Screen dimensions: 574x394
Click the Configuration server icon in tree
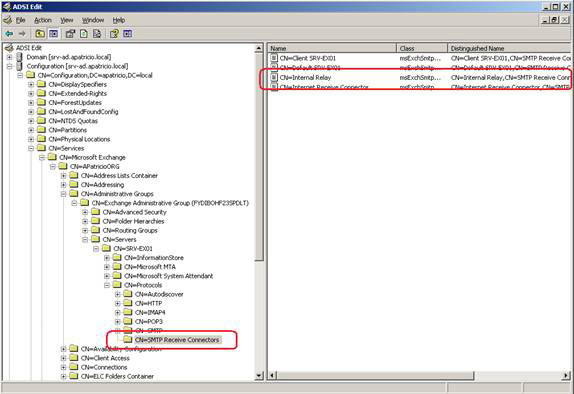pyautogui.click(x=19, y=66)
